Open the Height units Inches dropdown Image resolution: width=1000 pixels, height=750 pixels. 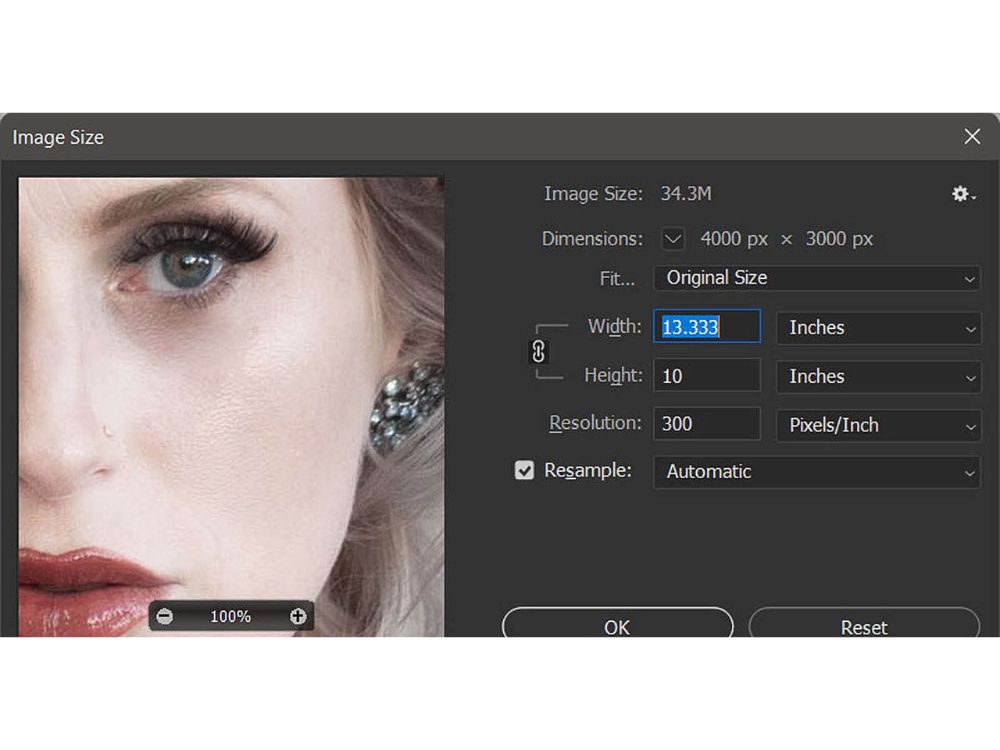(x=878, y=377)
